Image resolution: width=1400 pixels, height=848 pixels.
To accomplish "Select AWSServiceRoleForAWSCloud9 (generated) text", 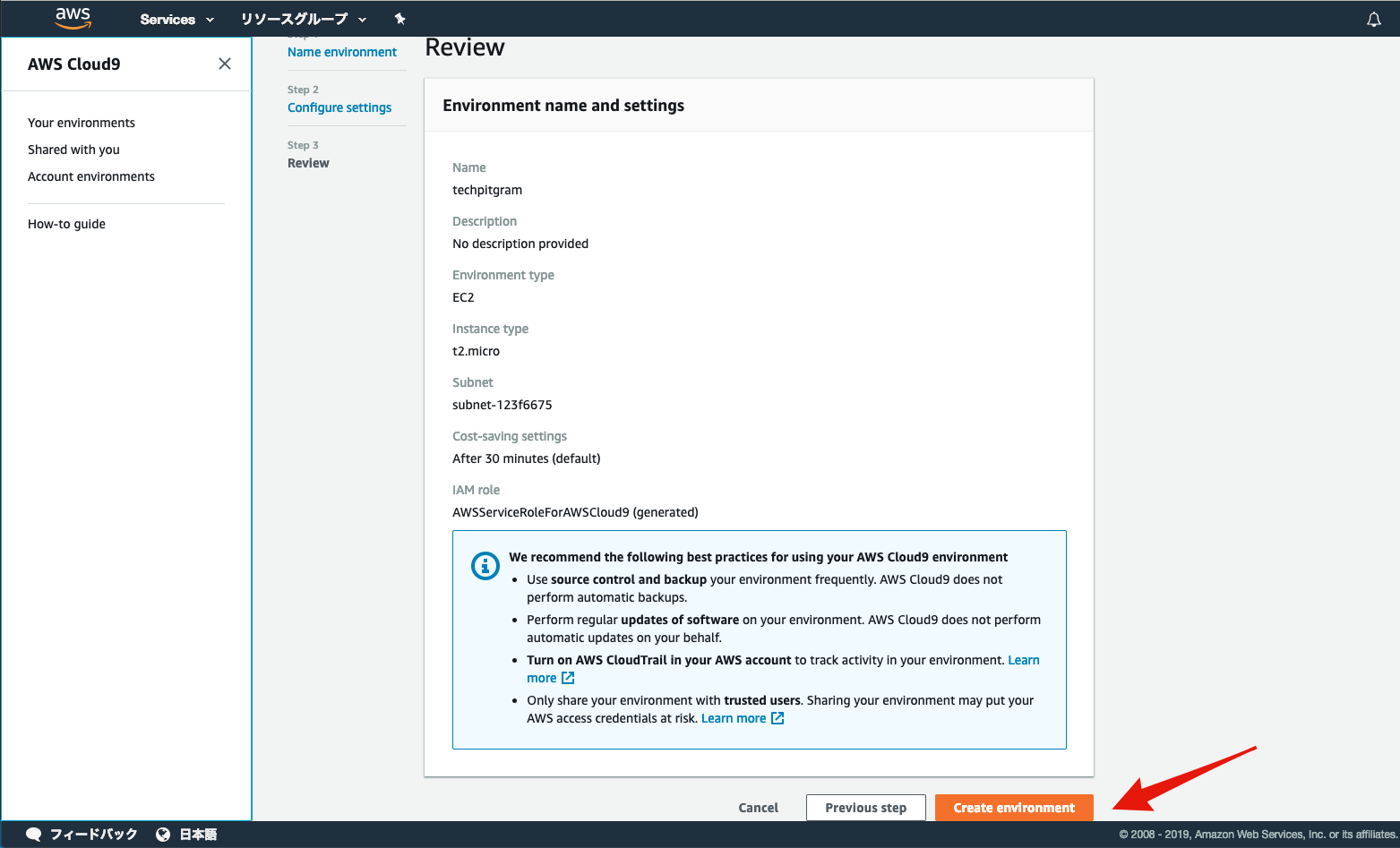I will pos(575,512).
